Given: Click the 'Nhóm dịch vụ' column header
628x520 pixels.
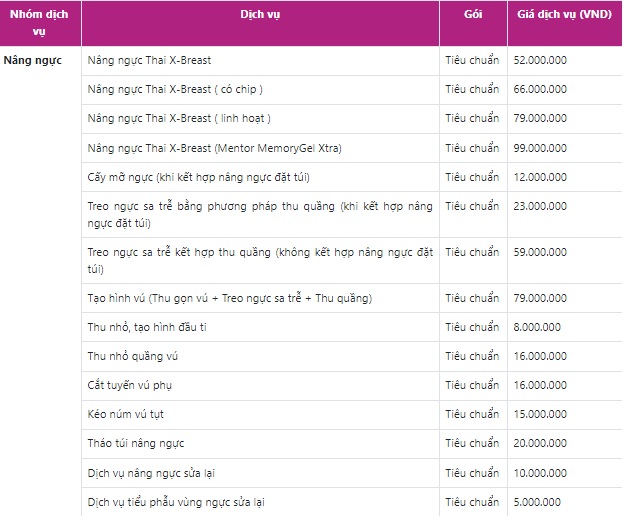Looking at the screenshot, I should tap(39, 23).
